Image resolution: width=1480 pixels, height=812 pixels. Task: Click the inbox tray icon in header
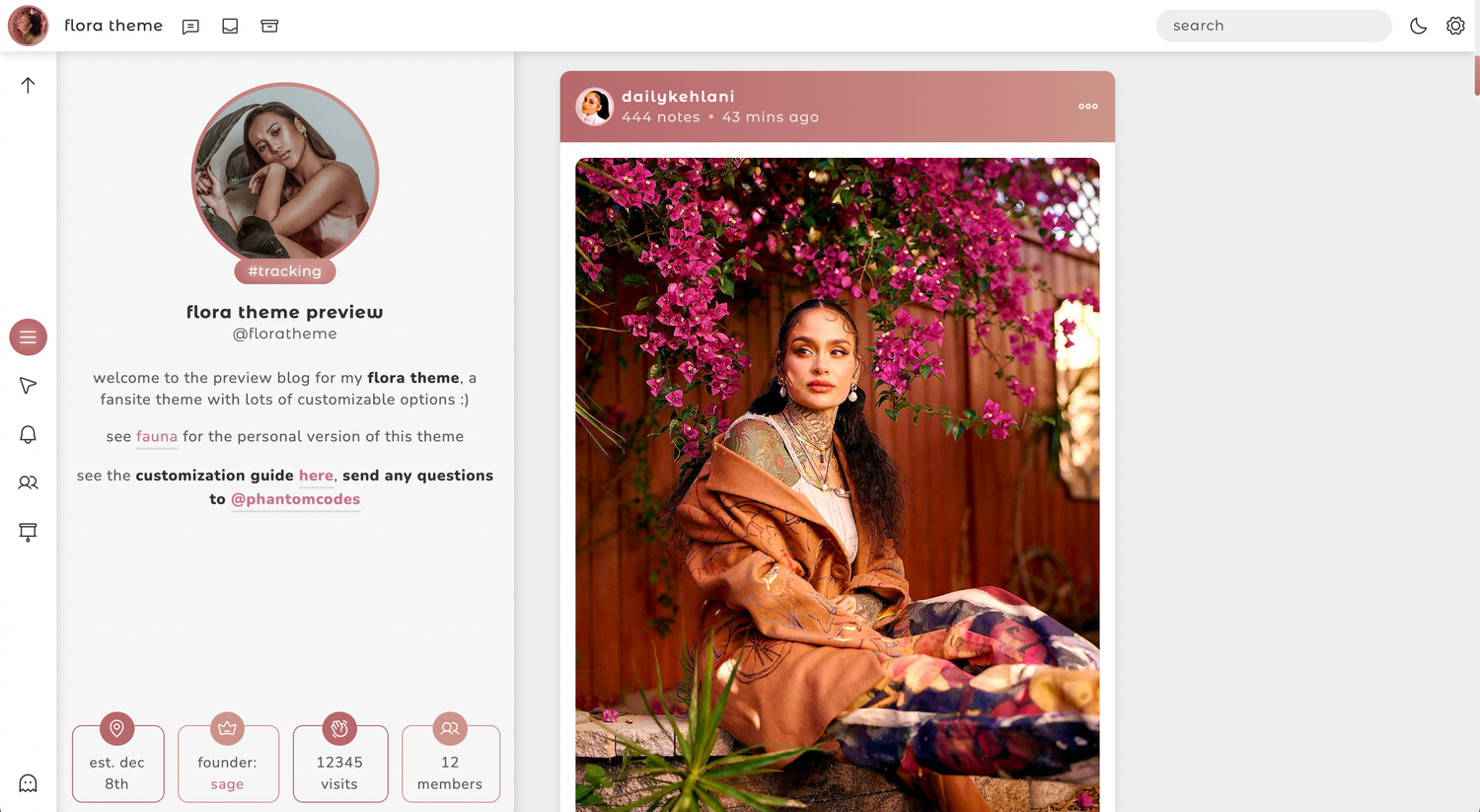click(x=230, y=27)
